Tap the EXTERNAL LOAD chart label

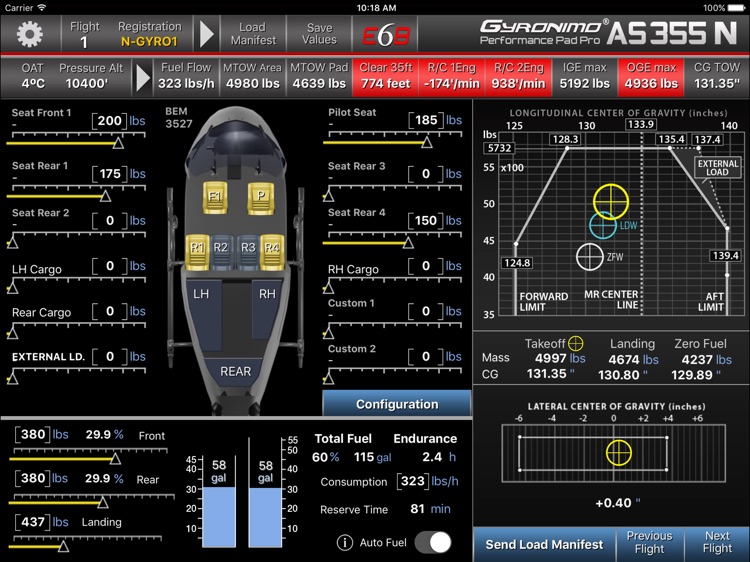coord(717,168)
